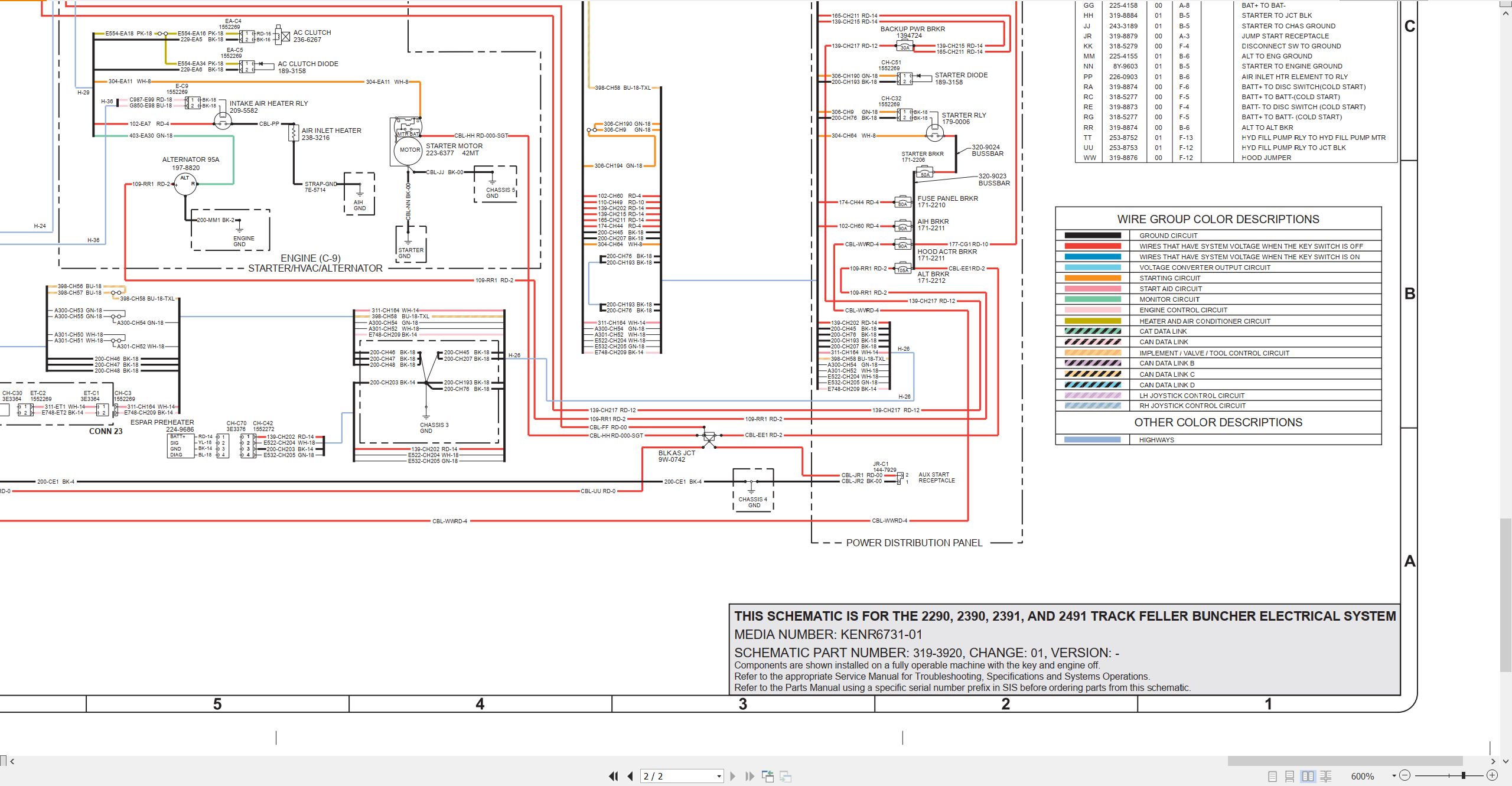
Task: Click WIRE GROUP COLOR DESCRIPTIONS heading
Action: click(1218, 219)
